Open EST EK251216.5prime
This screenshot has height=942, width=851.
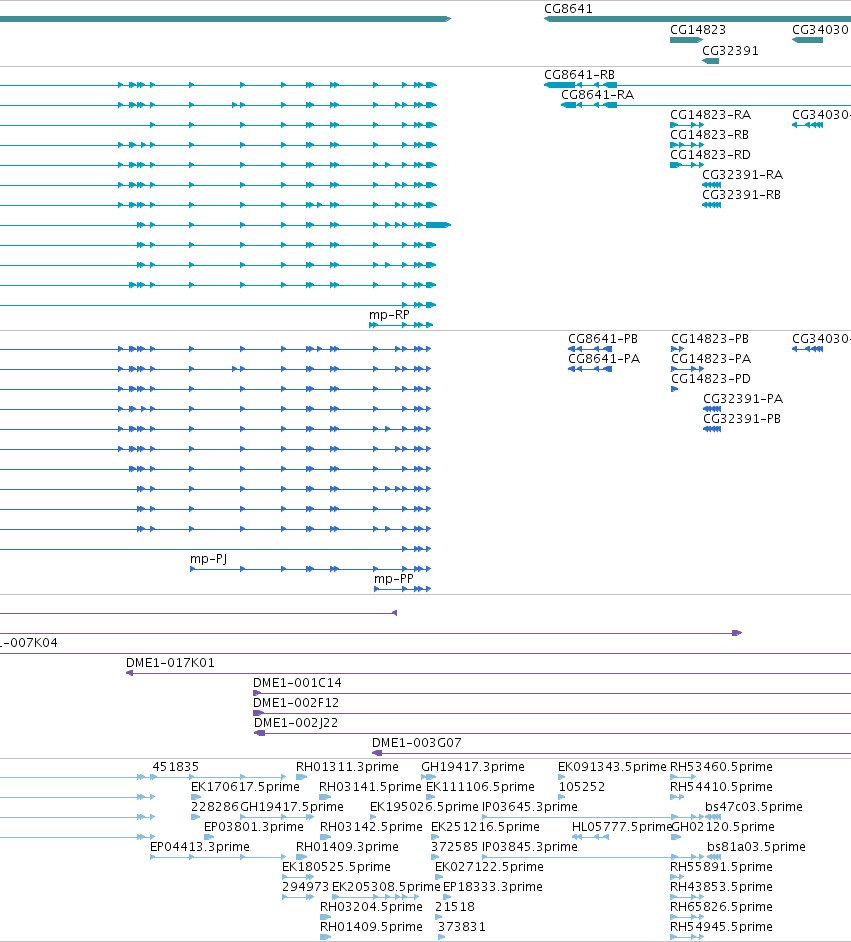(485, 827)
